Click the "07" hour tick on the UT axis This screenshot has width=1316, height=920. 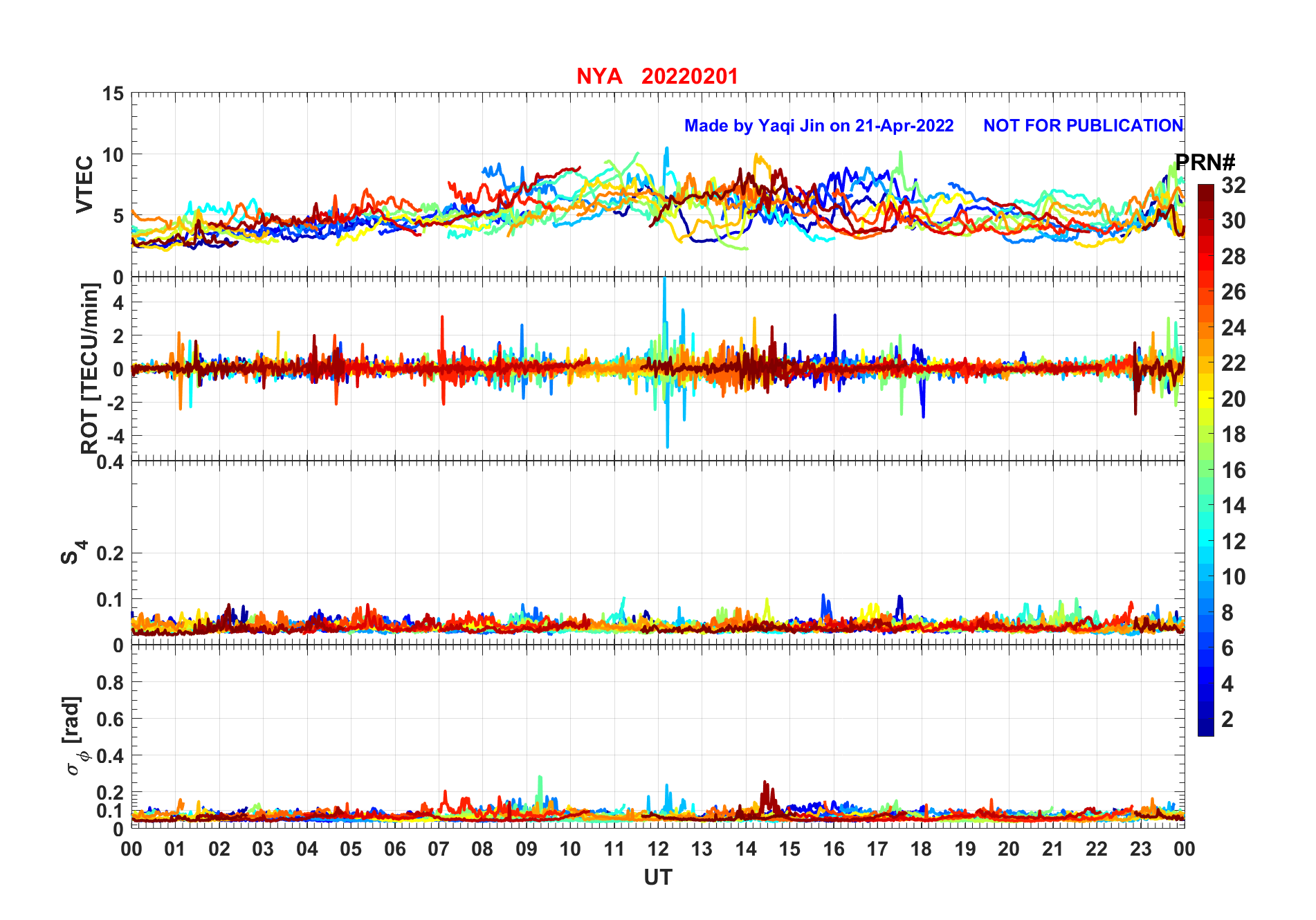click(439, 849)
